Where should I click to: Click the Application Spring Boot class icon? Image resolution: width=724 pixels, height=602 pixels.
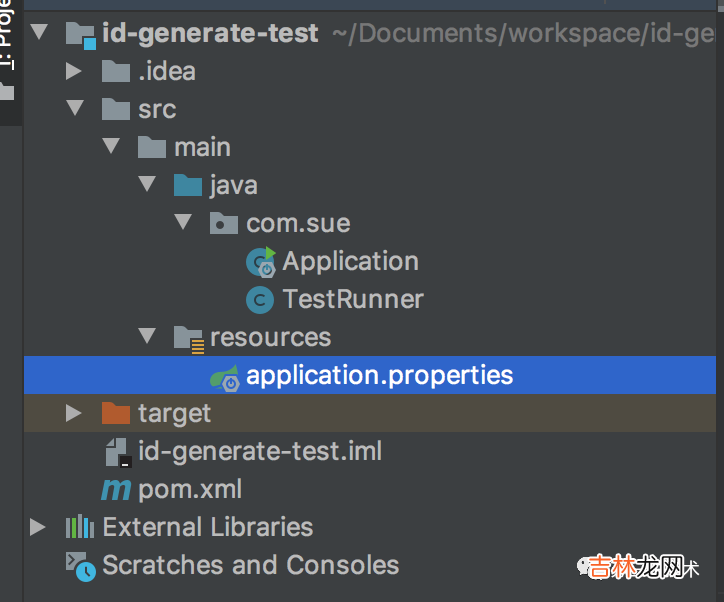[261, 262]
